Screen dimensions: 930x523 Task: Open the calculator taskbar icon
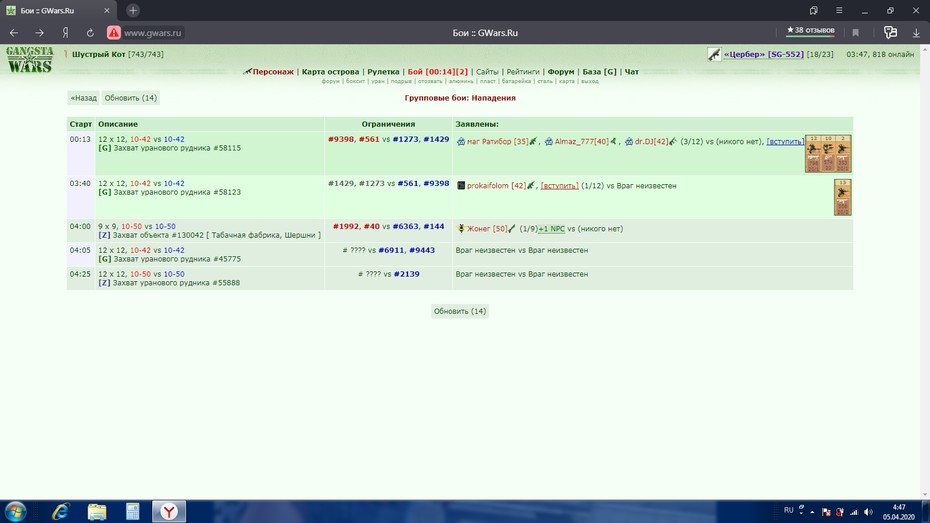tap(132, 511)
